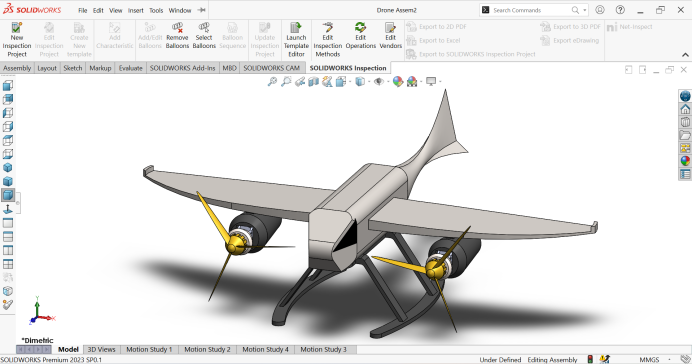Open the Tools menu
692x364 pixels.
[x=156, y=10]
